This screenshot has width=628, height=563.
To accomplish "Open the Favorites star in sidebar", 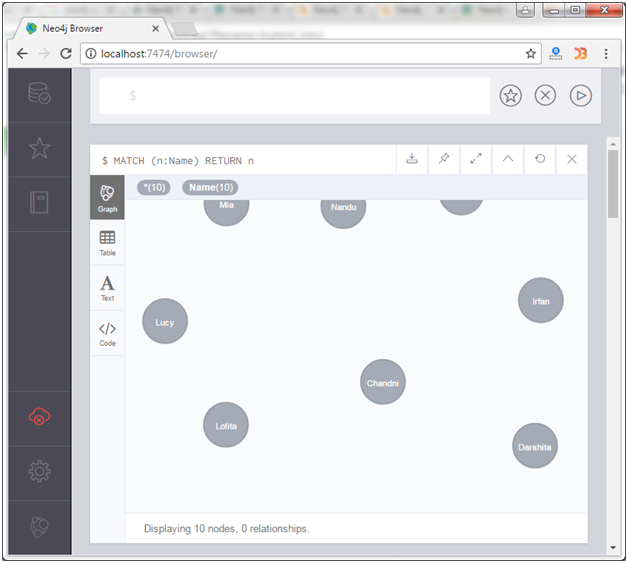I will click(39, 149).
